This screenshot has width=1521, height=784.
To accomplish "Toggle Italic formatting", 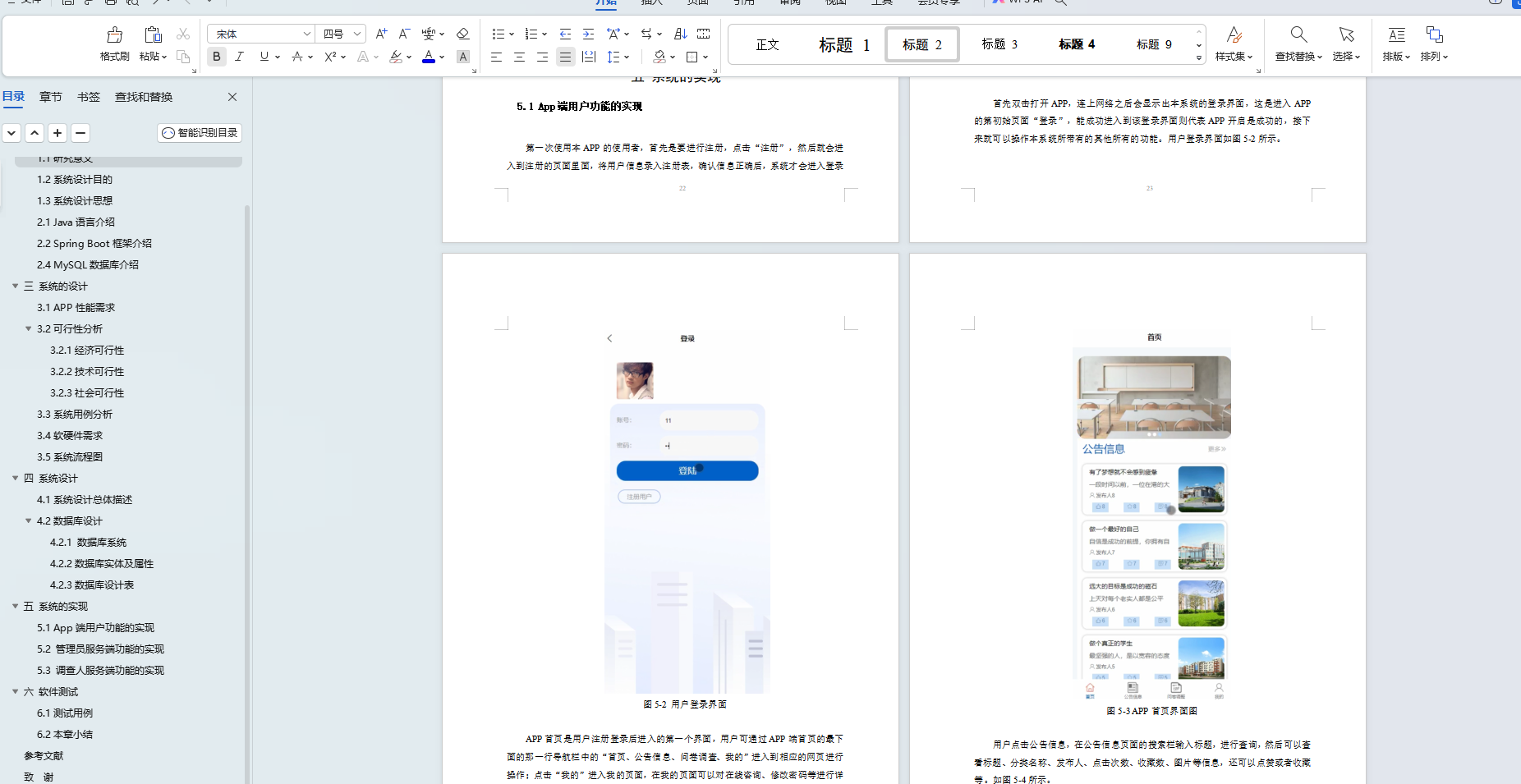I will pos(239,57).
